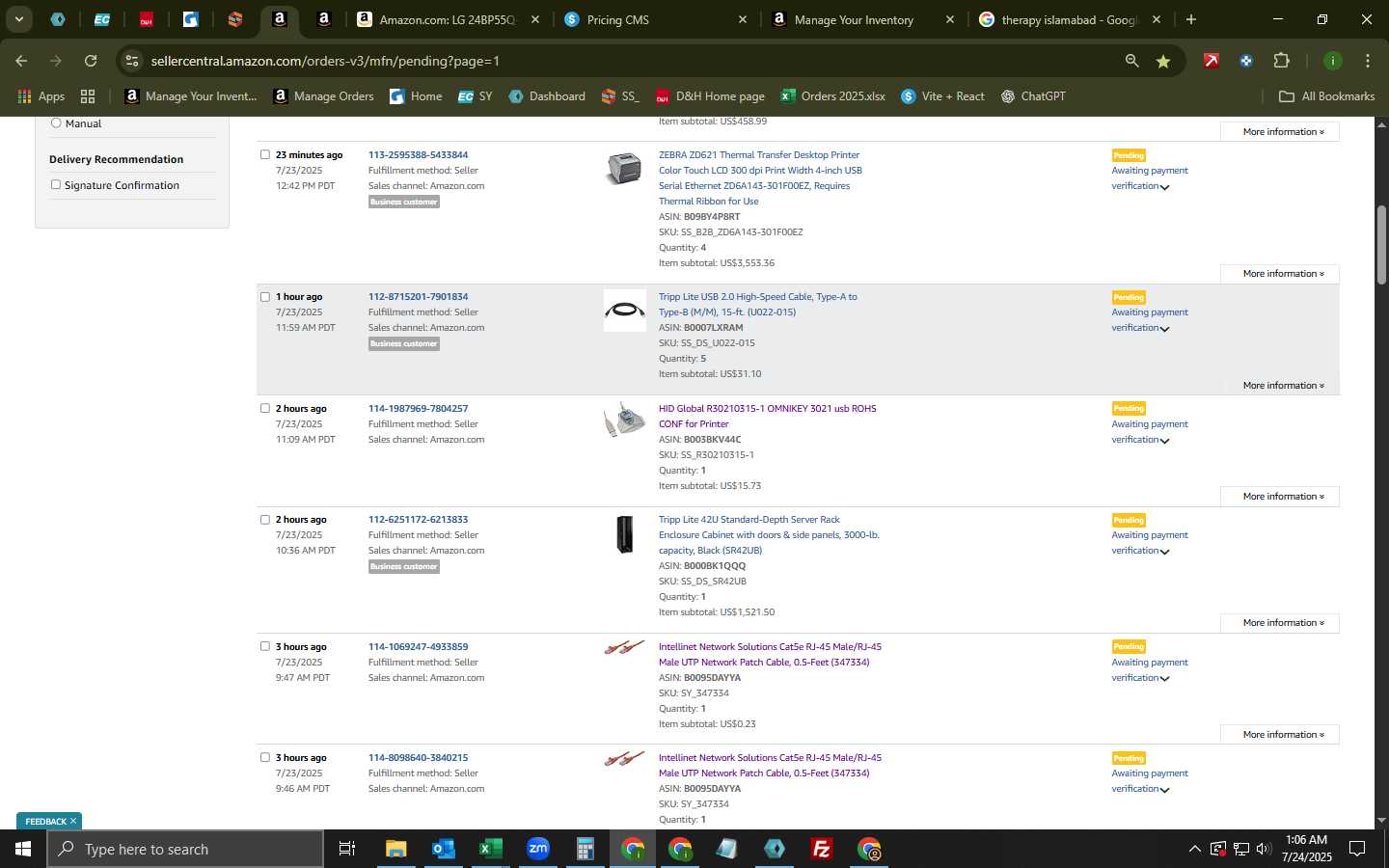Check the box for order 114-1069247-4933859
This screenshot has width=1389, height=868.
[x=265, y=646]
